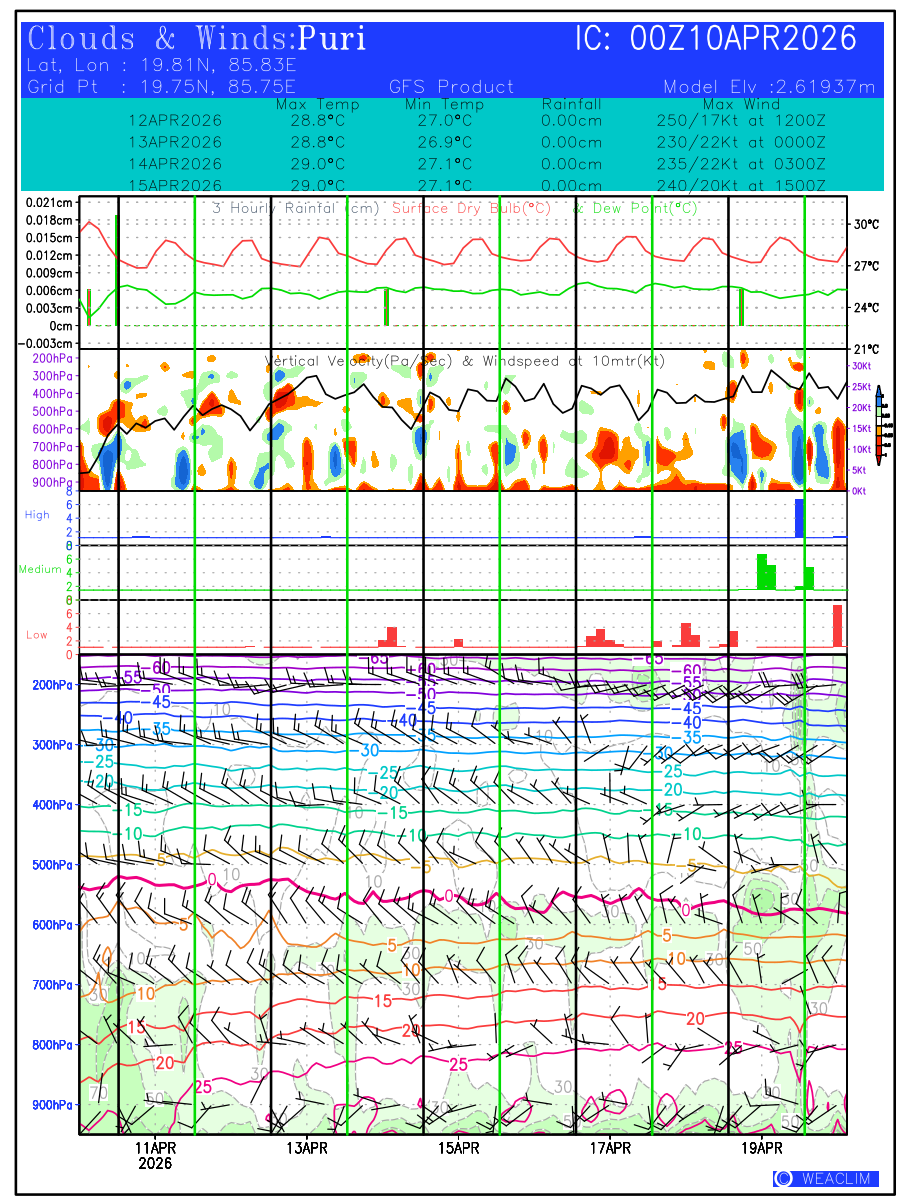Click the tallest red Low cloud bar at far right
The image size is (900, 1200).
pos(838,626)
